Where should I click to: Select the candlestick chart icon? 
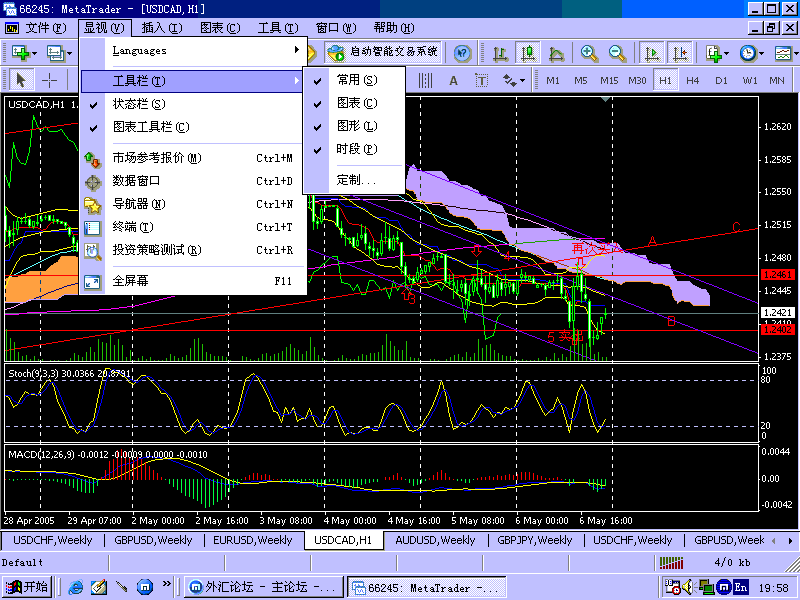[x=528, y=53]
